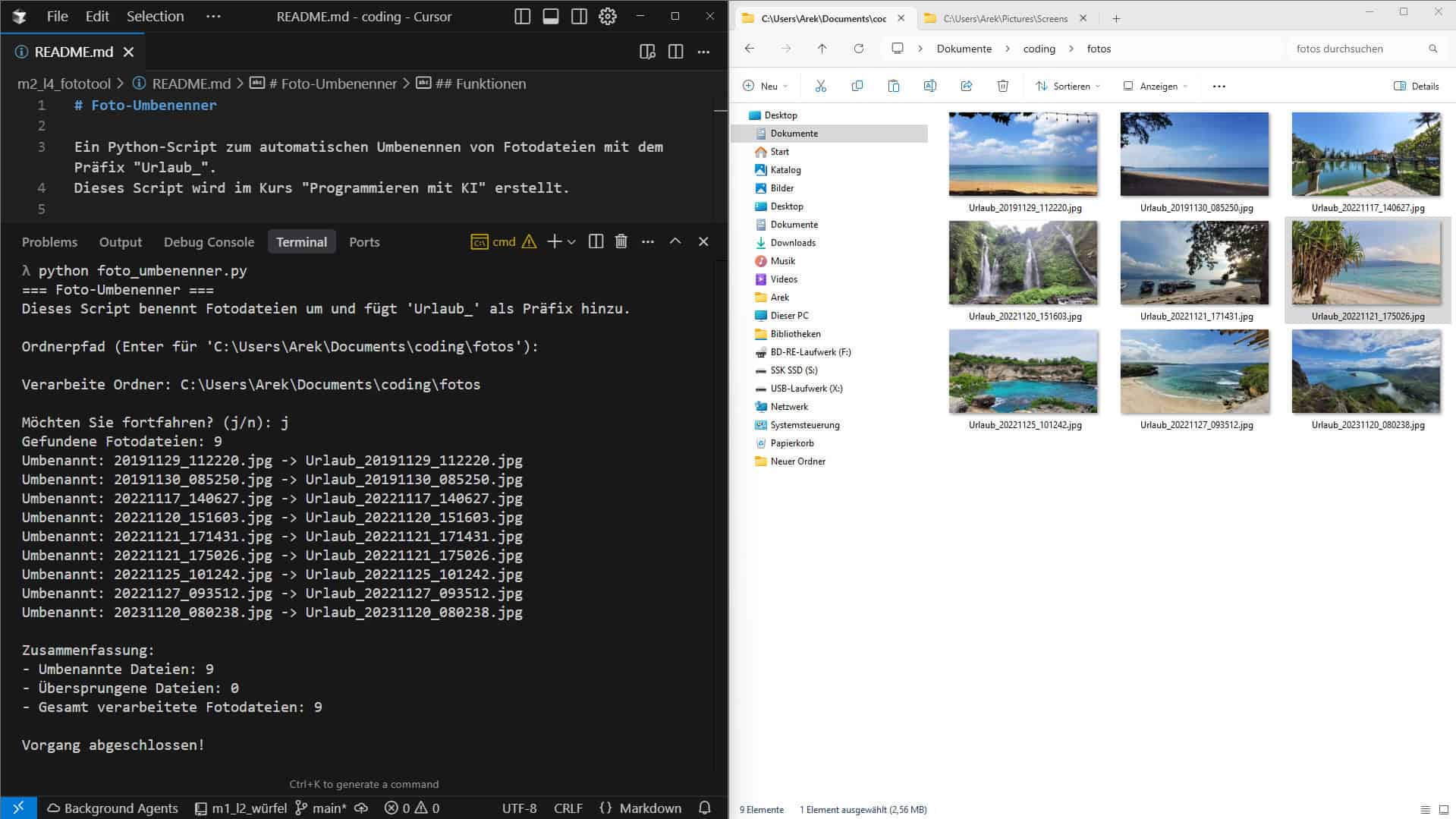The height and width of the screenshot is (819, 1456).
Task: Click Background Agents in the status bar
Action: (112, 808)
